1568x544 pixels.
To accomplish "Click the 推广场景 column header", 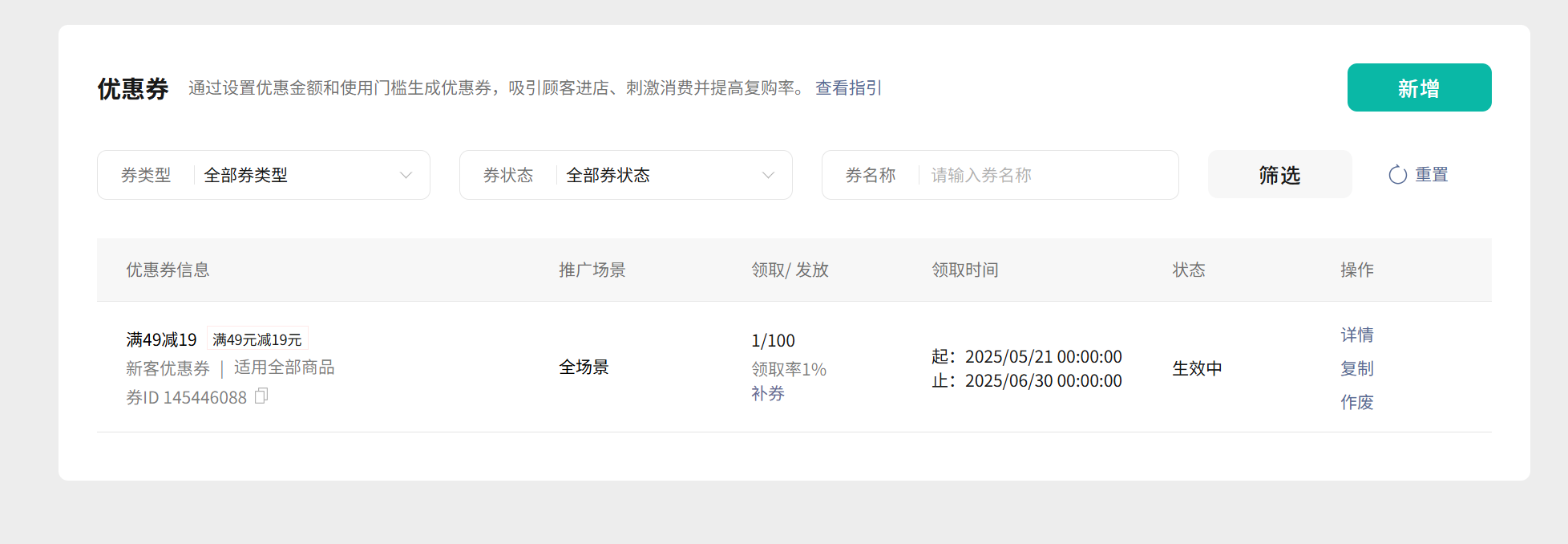I will pos(592,270).
